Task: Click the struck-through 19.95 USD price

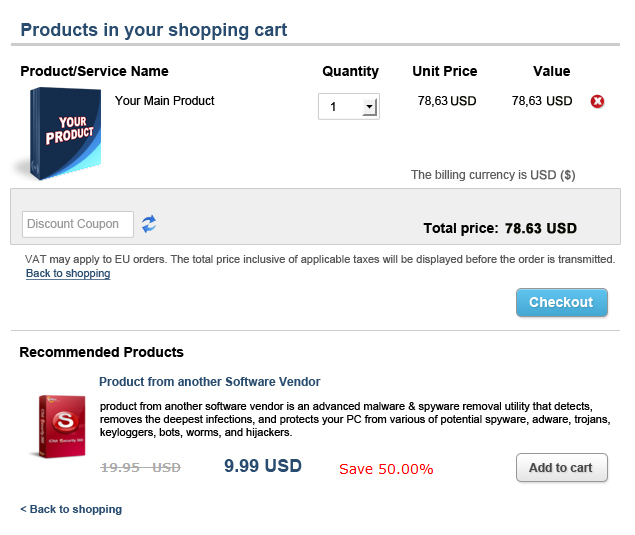Action: [x=141, y=467]
